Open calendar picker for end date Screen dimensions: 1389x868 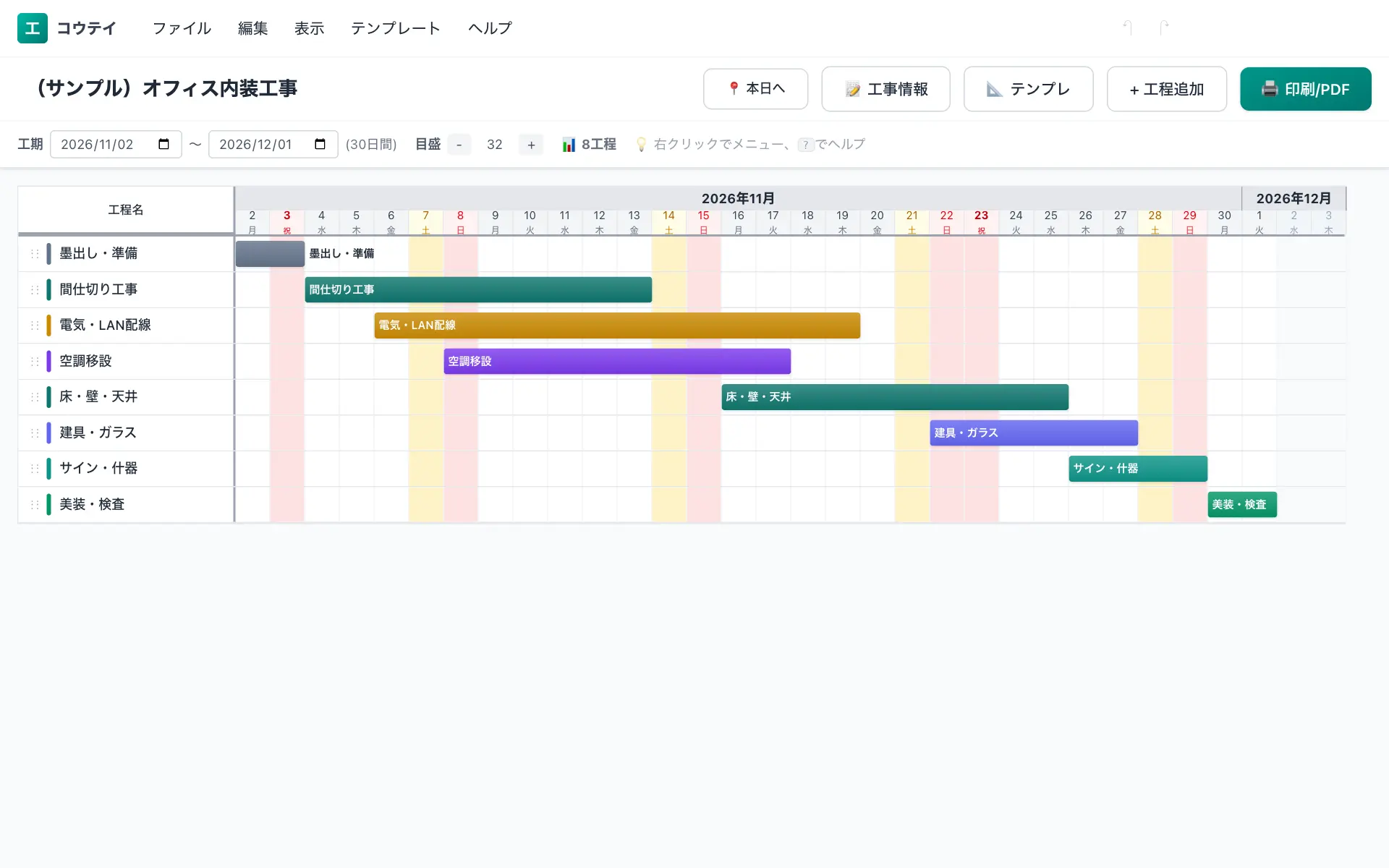point(320,144)
